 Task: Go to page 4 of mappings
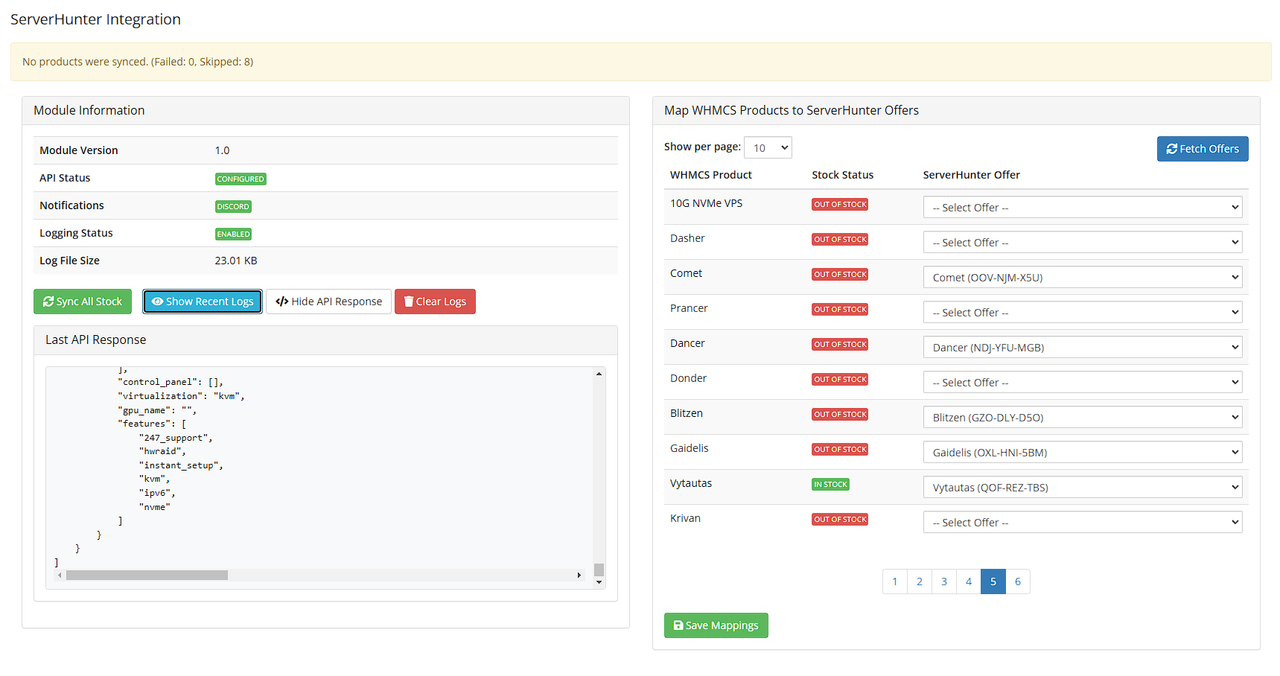click(968, 581)
